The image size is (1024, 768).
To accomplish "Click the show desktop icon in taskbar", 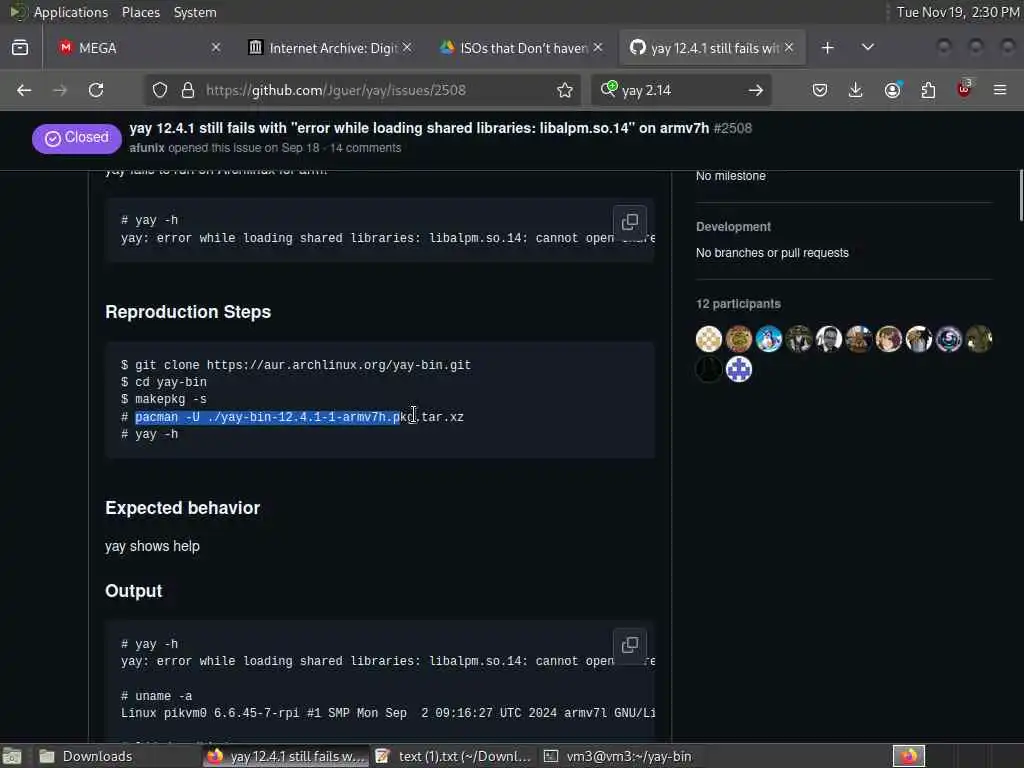I will pyautogui.click(x=12, y=756).
